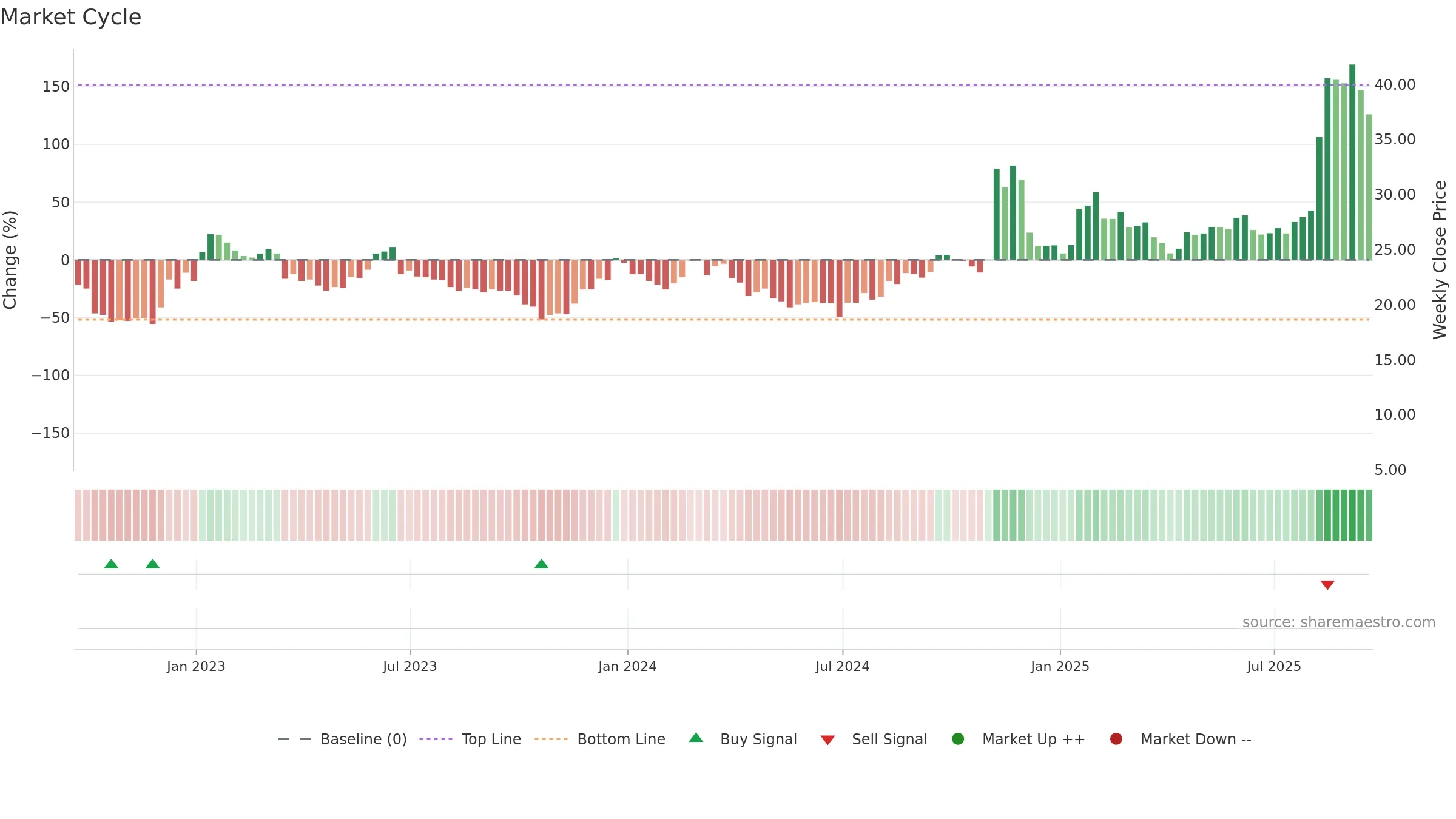The width and height of the screenshot is (1456, 819).
Task: Click the 25.00 price axis label
Action: point(1395,250)
